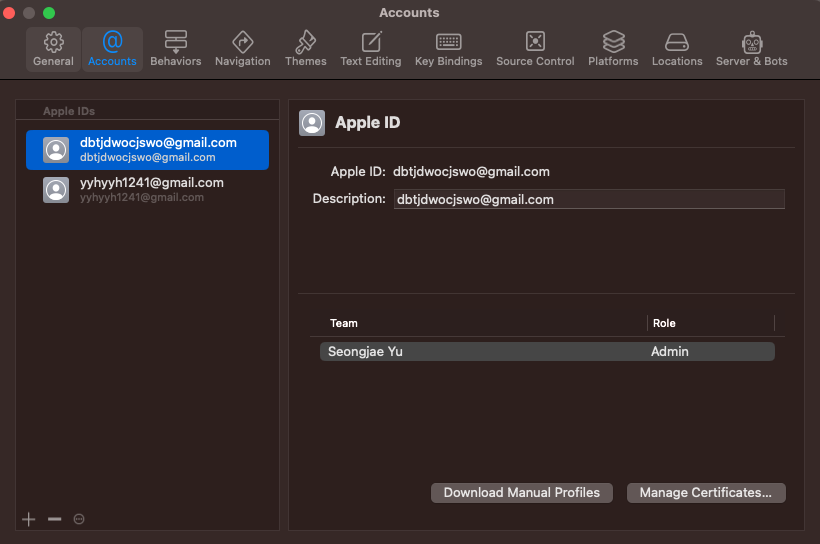
Task: Switch to the Navigation preferences tab
Action: tap(243, 49)
